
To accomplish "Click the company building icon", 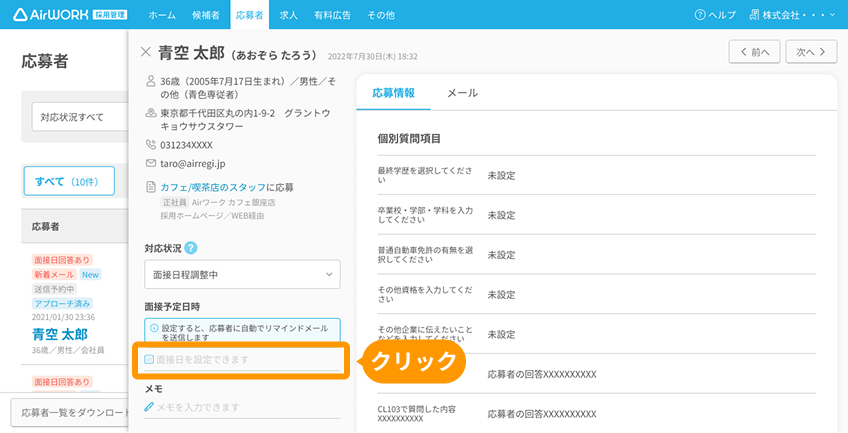I will (x=754, y=15).
